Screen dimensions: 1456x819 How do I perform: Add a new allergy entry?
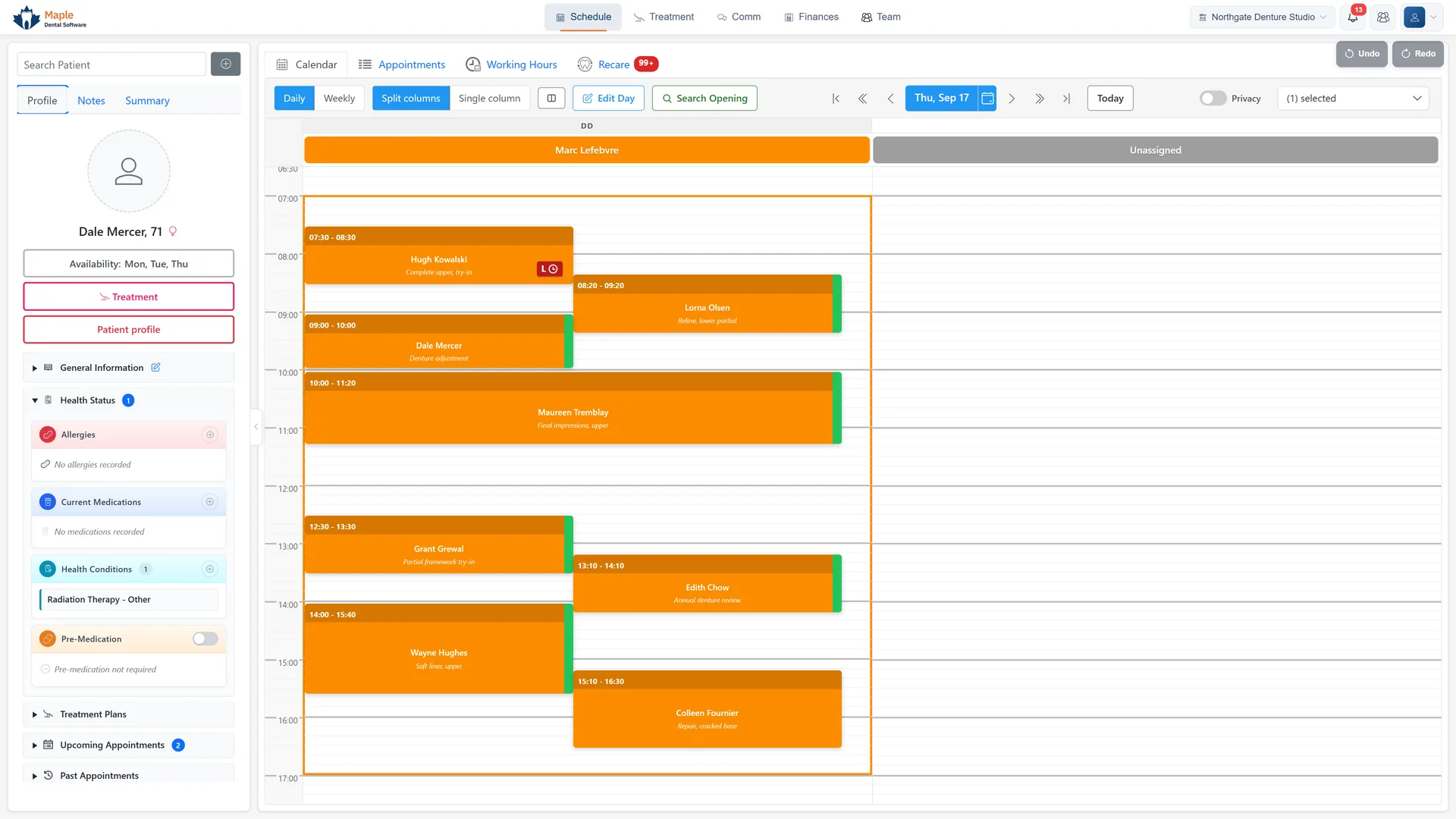point(210,435)
